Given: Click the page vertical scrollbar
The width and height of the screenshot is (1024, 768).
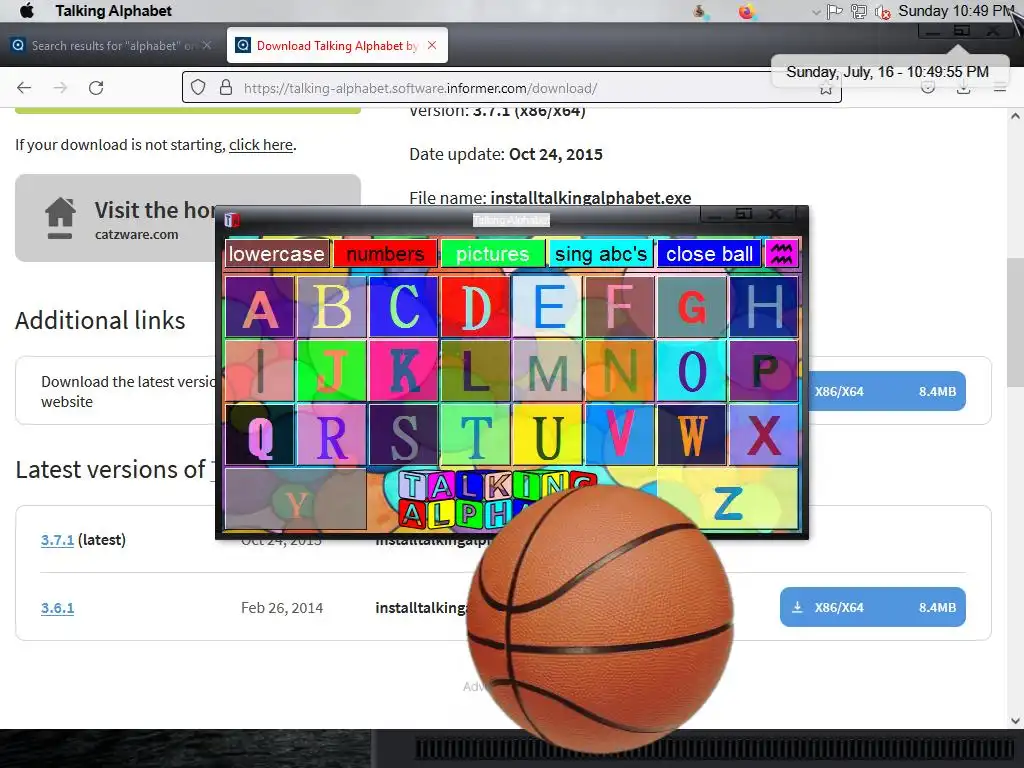Looking at the screenshot, I should [1015, 322].
